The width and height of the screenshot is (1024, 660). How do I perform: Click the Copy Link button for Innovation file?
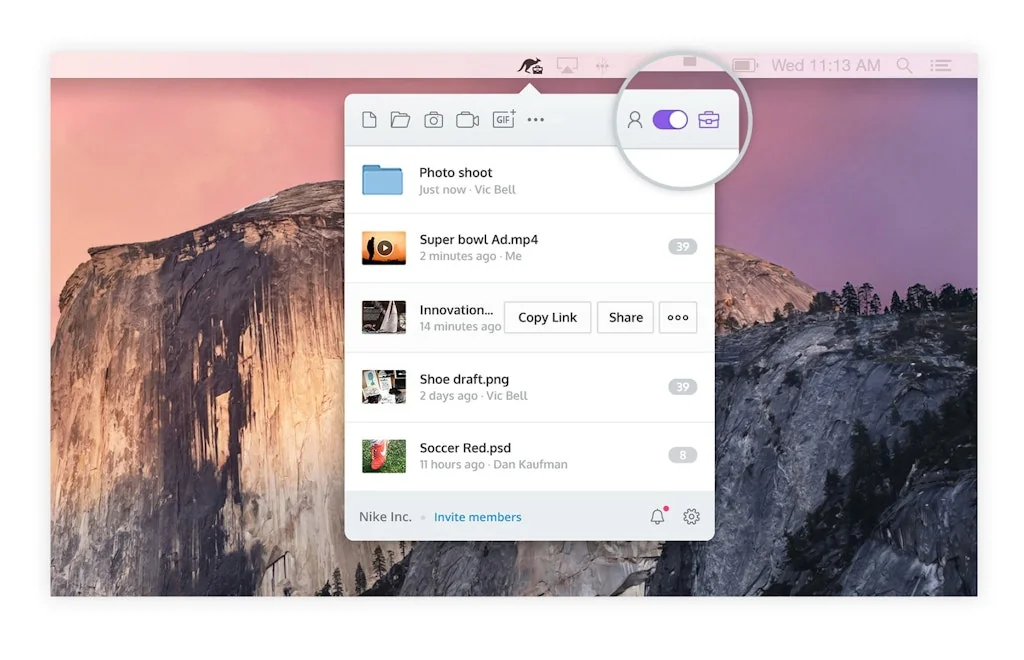pos(547,317)
